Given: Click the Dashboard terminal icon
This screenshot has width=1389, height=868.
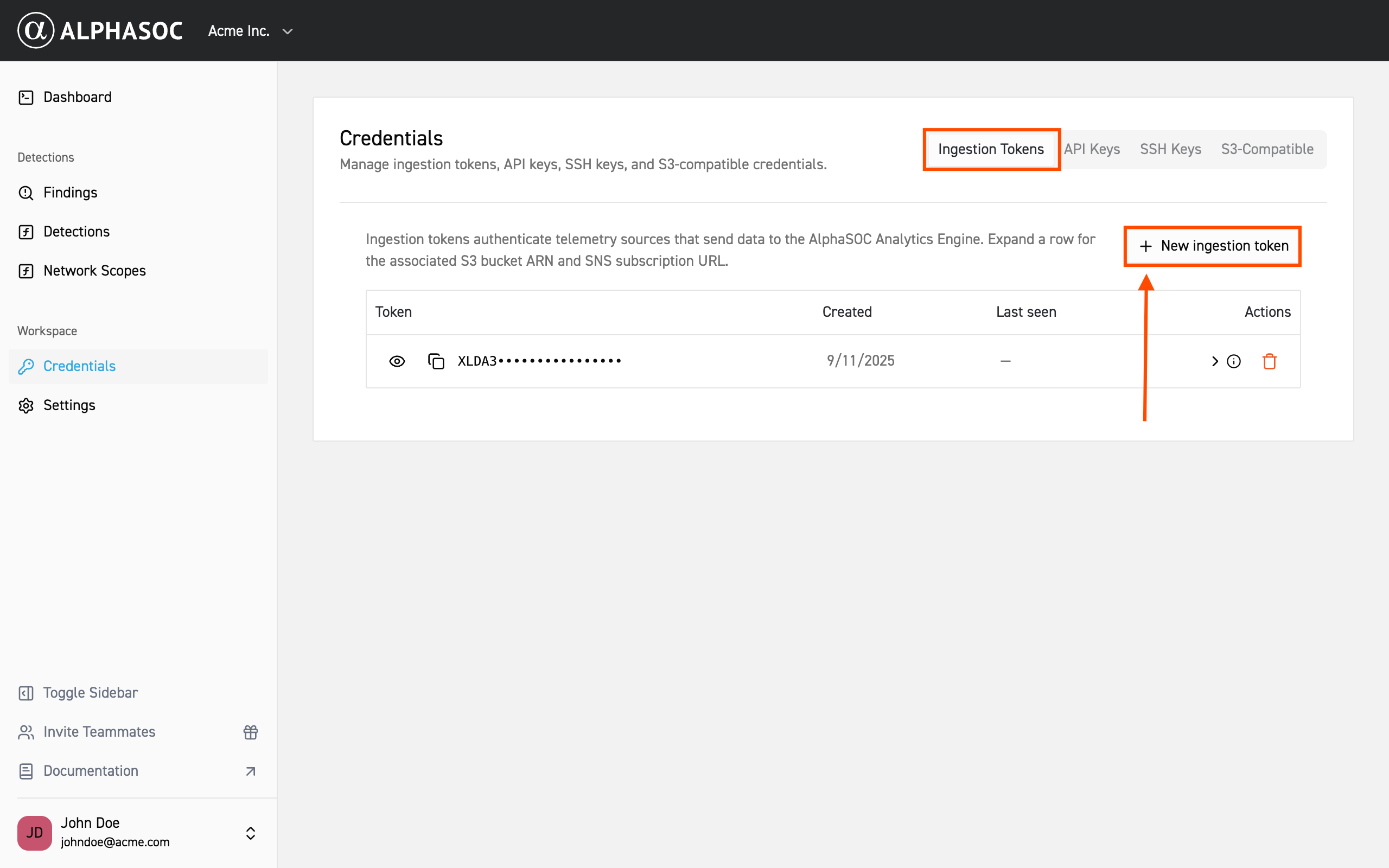Looking at the screenshot, I should click(26, 98).
